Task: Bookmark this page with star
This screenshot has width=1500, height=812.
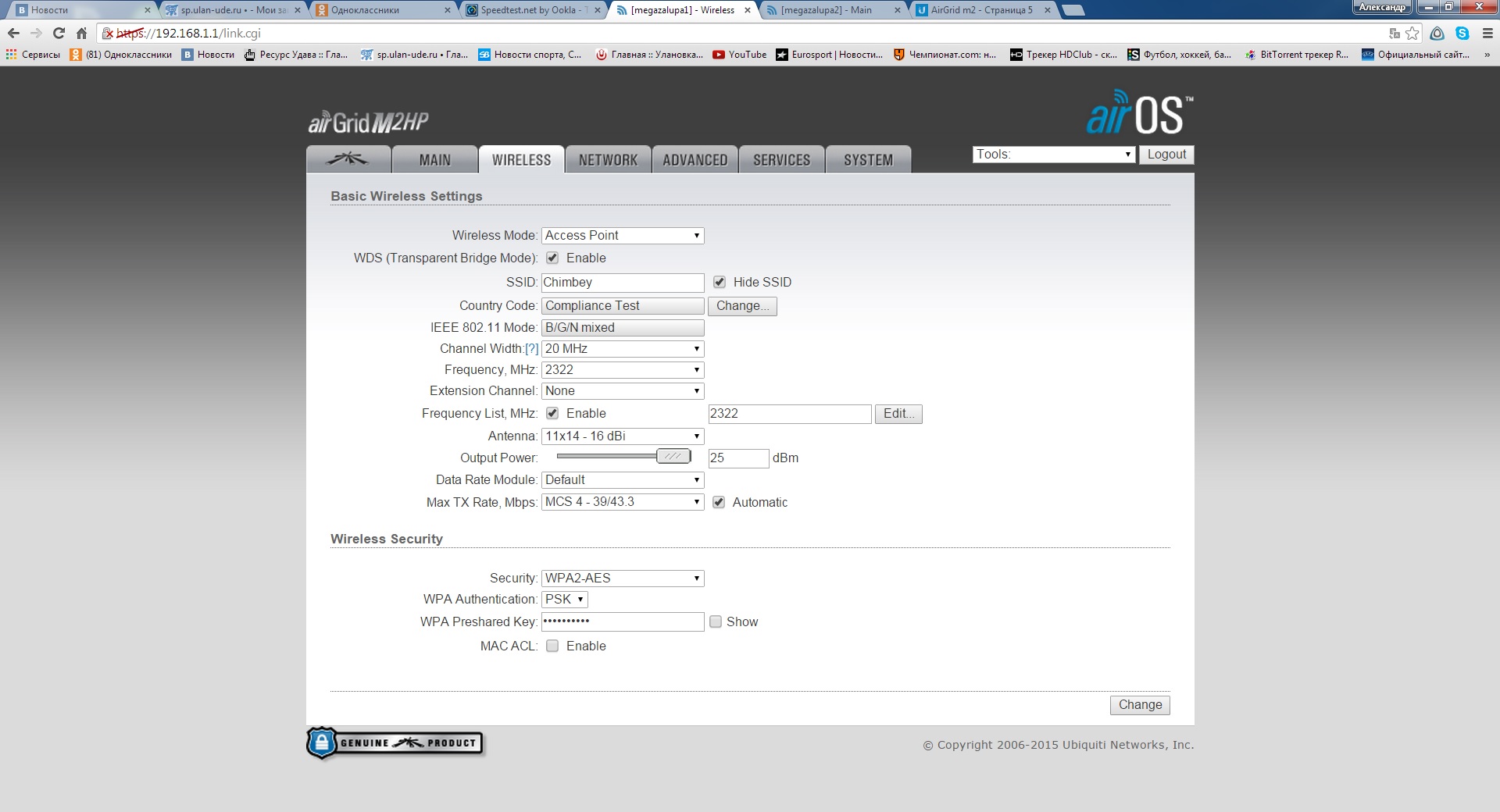Action: click(1412, 34)
